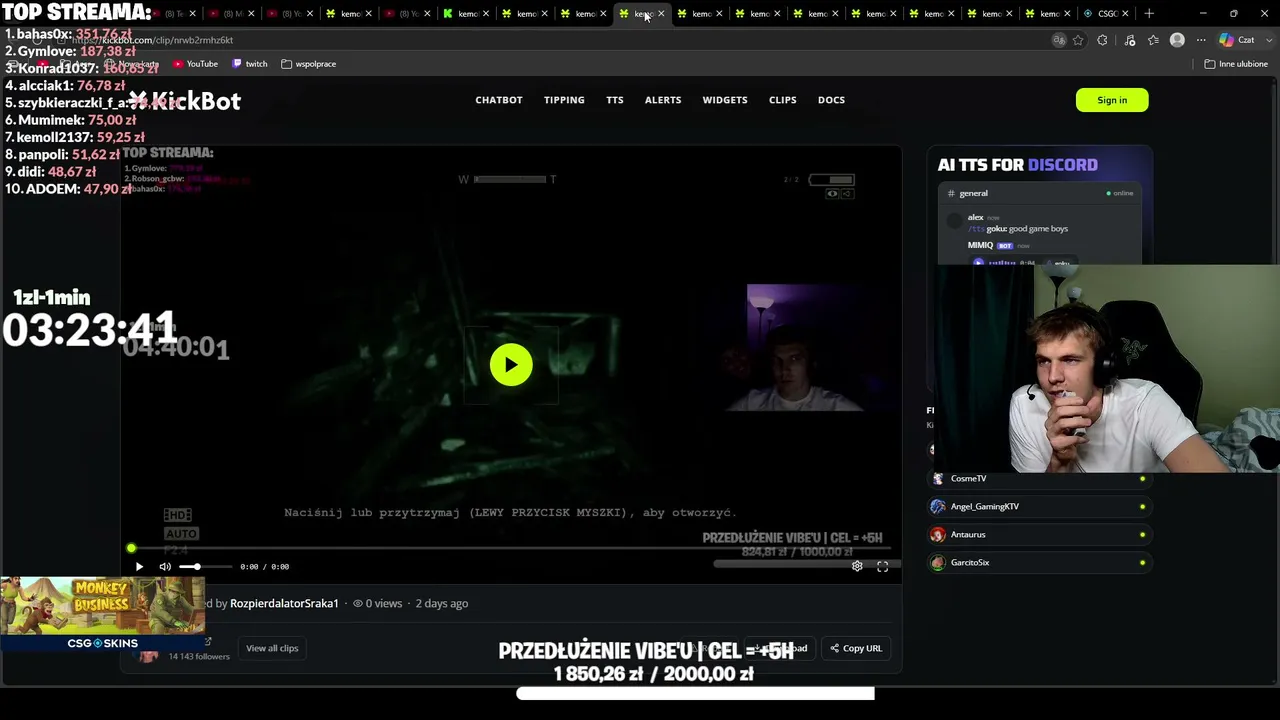Adjust the clip volume slider
Viewport: 1280px width, 720px height.
click(x=205, y=567)
